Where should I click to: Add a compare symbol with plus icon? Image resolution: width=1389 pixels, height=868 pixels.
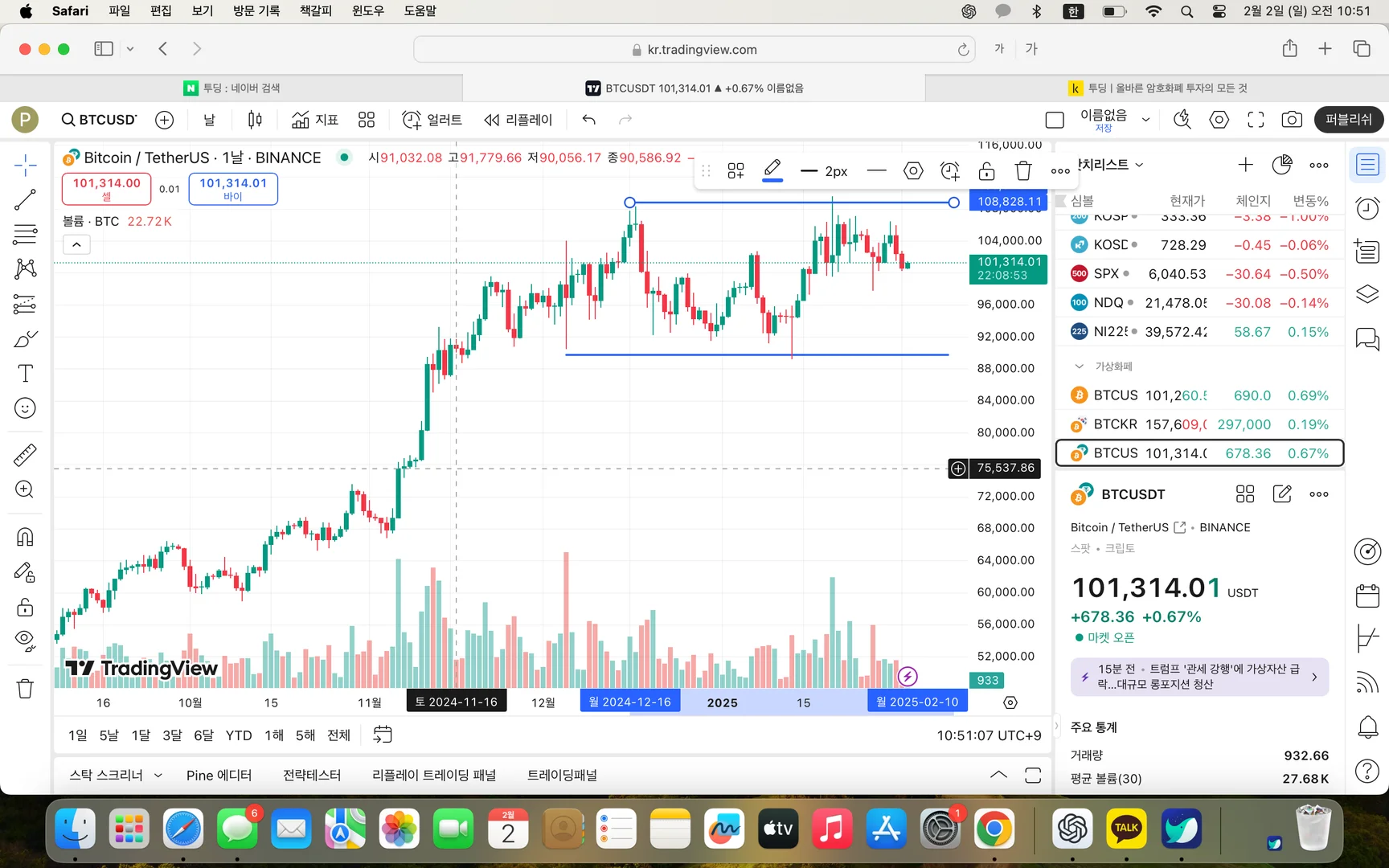click(164, 120)
